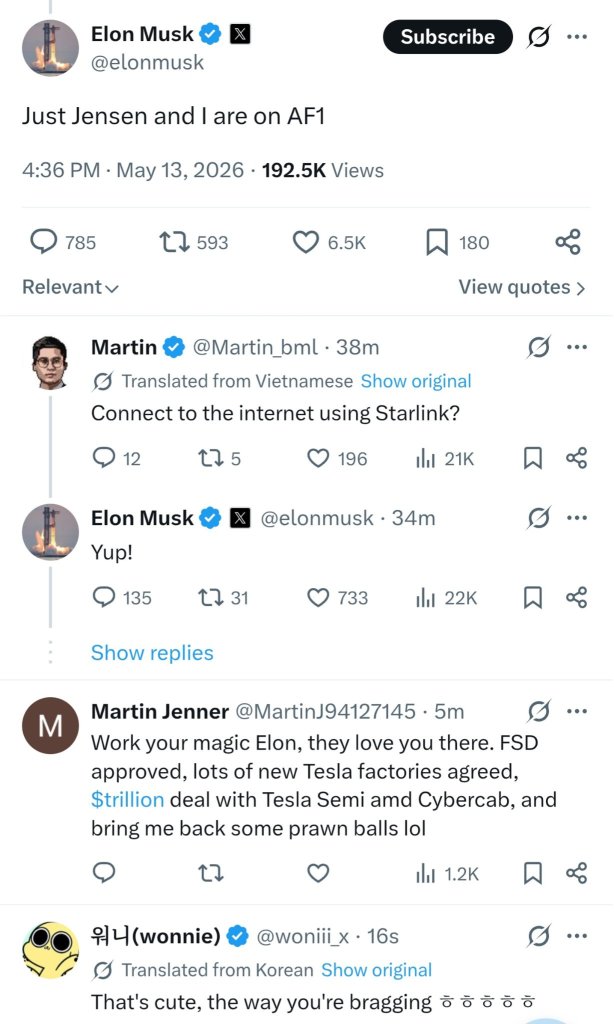Bookmark Martin Jenner's reply
614x1024 pixels.
pyautogui.click(x=533, y=873)
